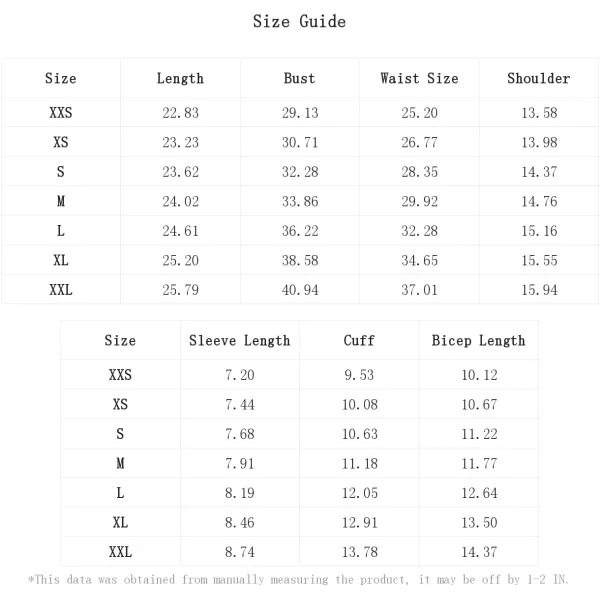Click the "Size Guide" title
The height and width of the screenshot is (600, 600).
(x=299, y=22)
